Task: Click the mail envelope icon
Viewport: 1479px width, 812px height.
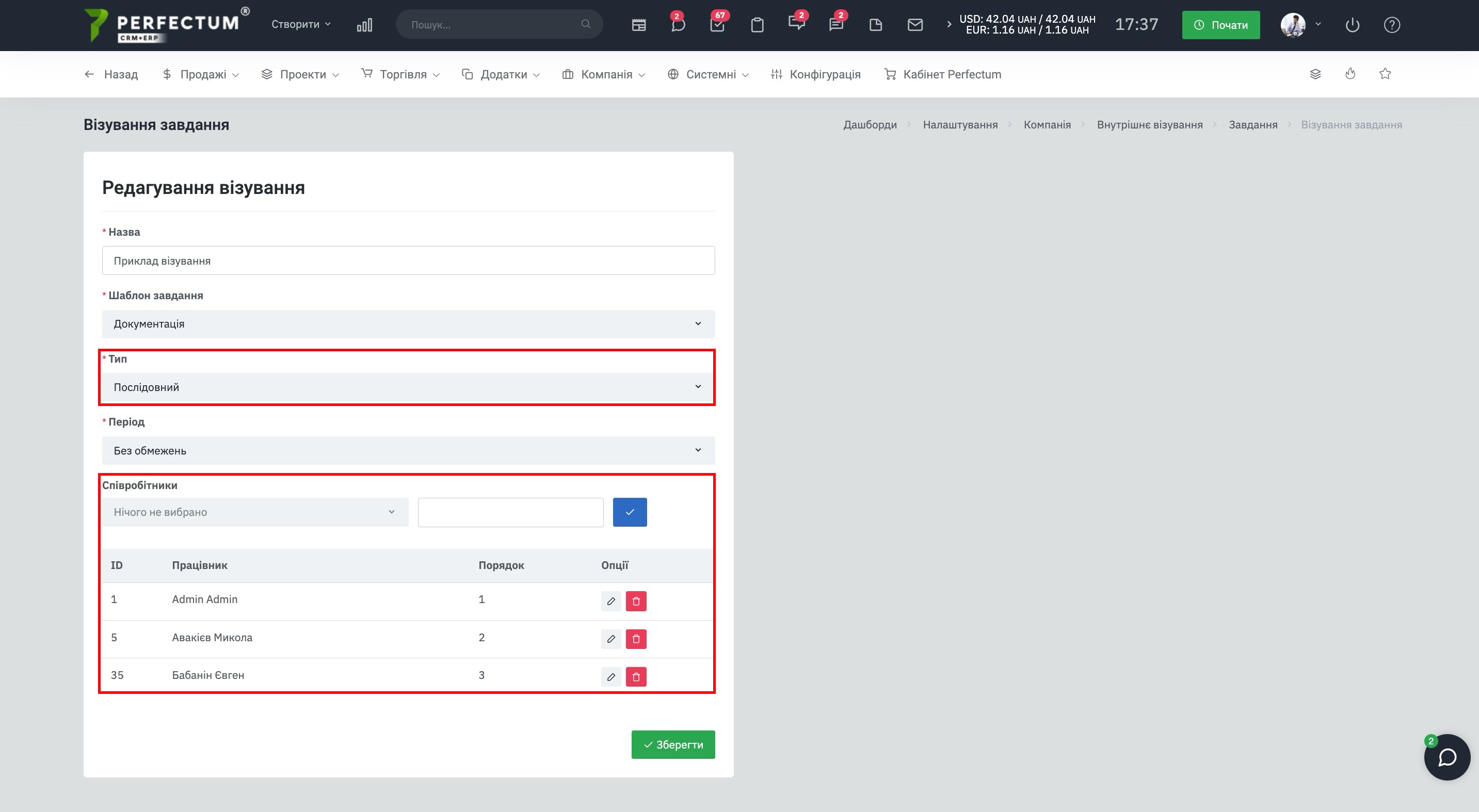Action: (x=914, y=25)
